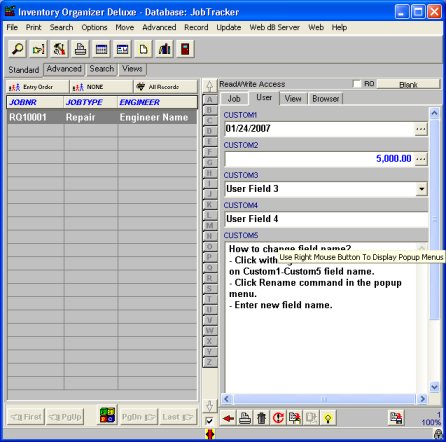The width and height of the screenshot is (446, 442).
Task: Click the form layout view icon
Action: click(x=122, y=49)
